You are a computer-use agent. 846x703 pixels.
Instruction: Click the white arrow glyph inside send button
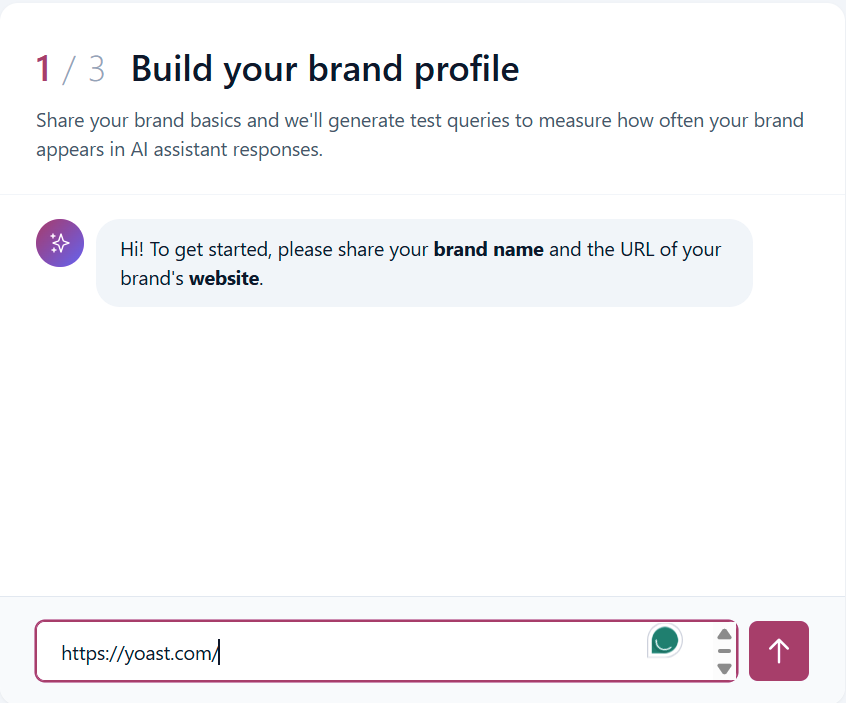[779, 651]
